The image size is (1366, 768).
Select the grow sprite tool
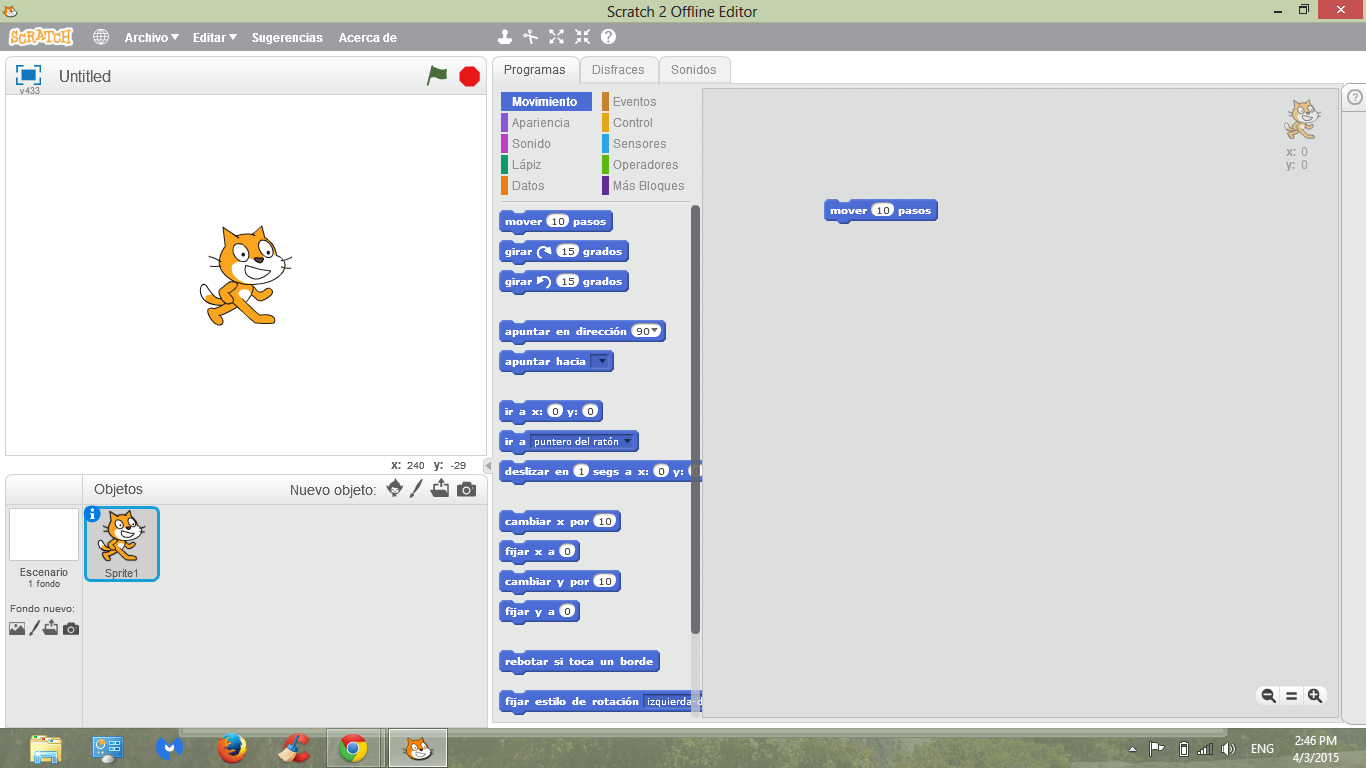[556, 36]
